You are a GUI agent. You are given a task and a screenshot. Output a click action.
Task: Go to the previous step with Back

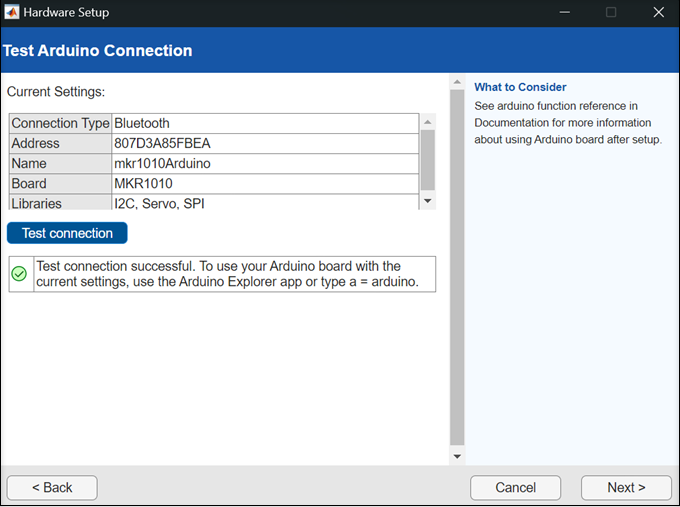(x=52, y=488)
